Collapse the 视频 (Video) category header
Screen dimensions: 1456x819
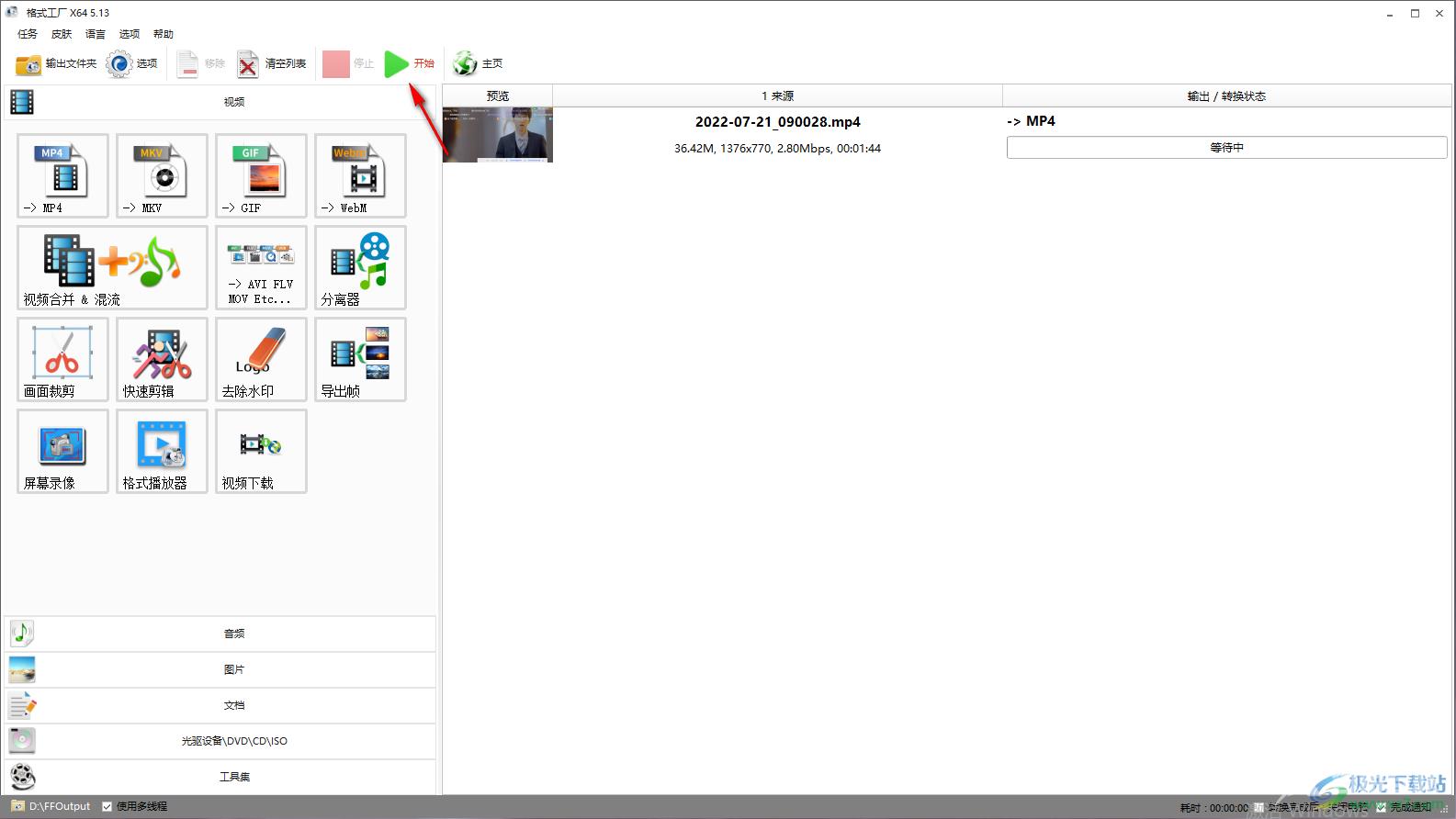point(220,102)
